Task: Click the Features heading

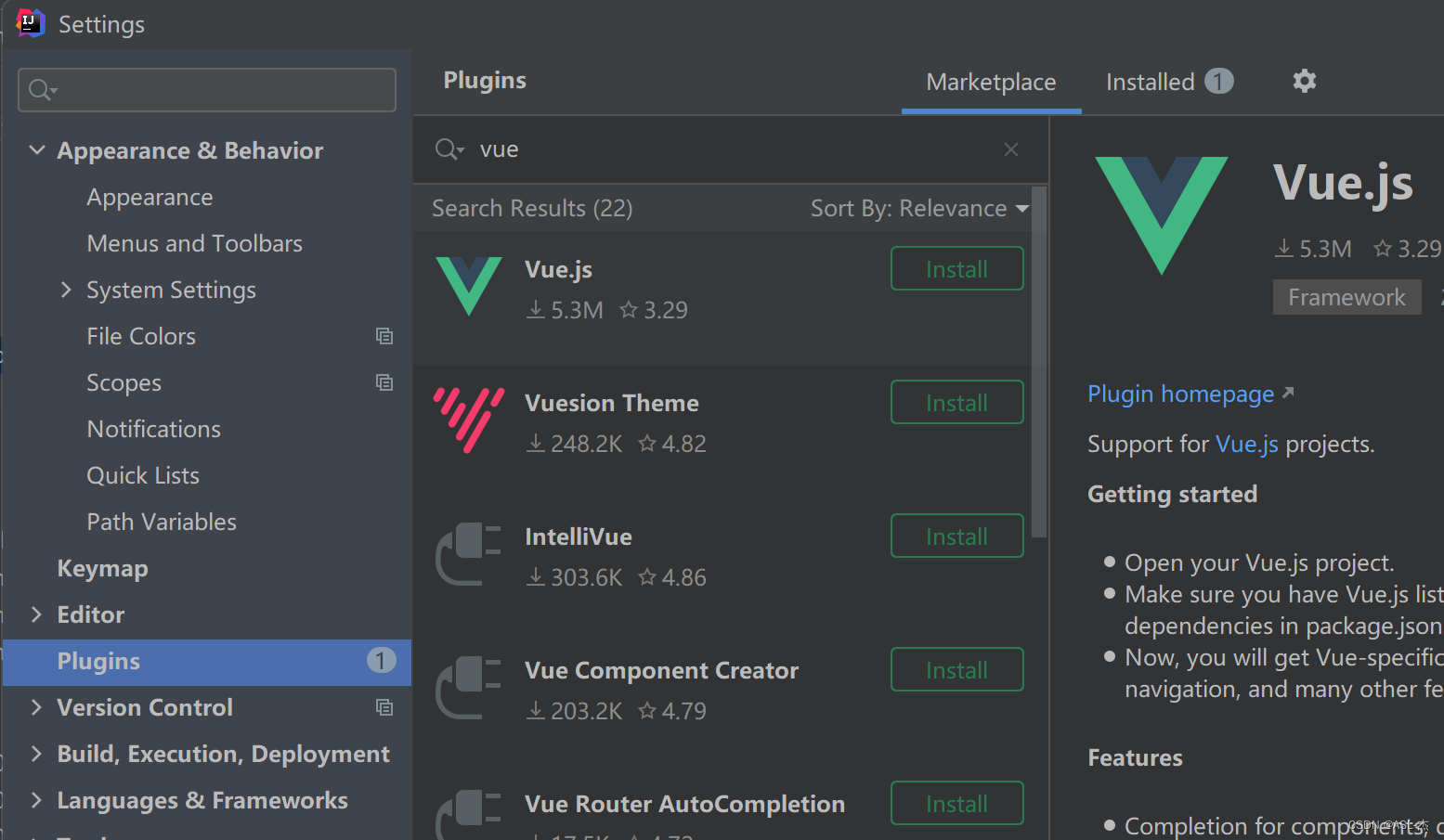Action: click(1135, 757)
